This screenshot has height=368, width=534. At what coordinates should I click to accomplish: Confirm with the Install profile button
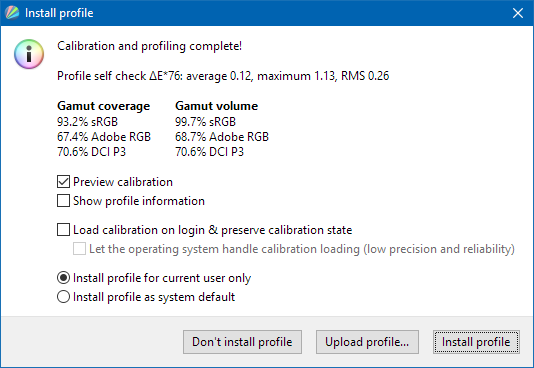pyautogui.click(x=476, y=342)
